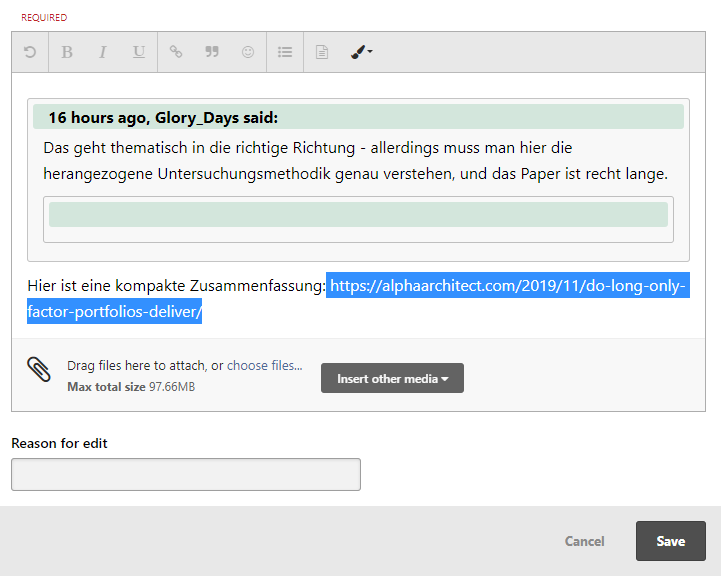Insert a link with the chain icon
The image size is (721, 580).
(176, 52)
